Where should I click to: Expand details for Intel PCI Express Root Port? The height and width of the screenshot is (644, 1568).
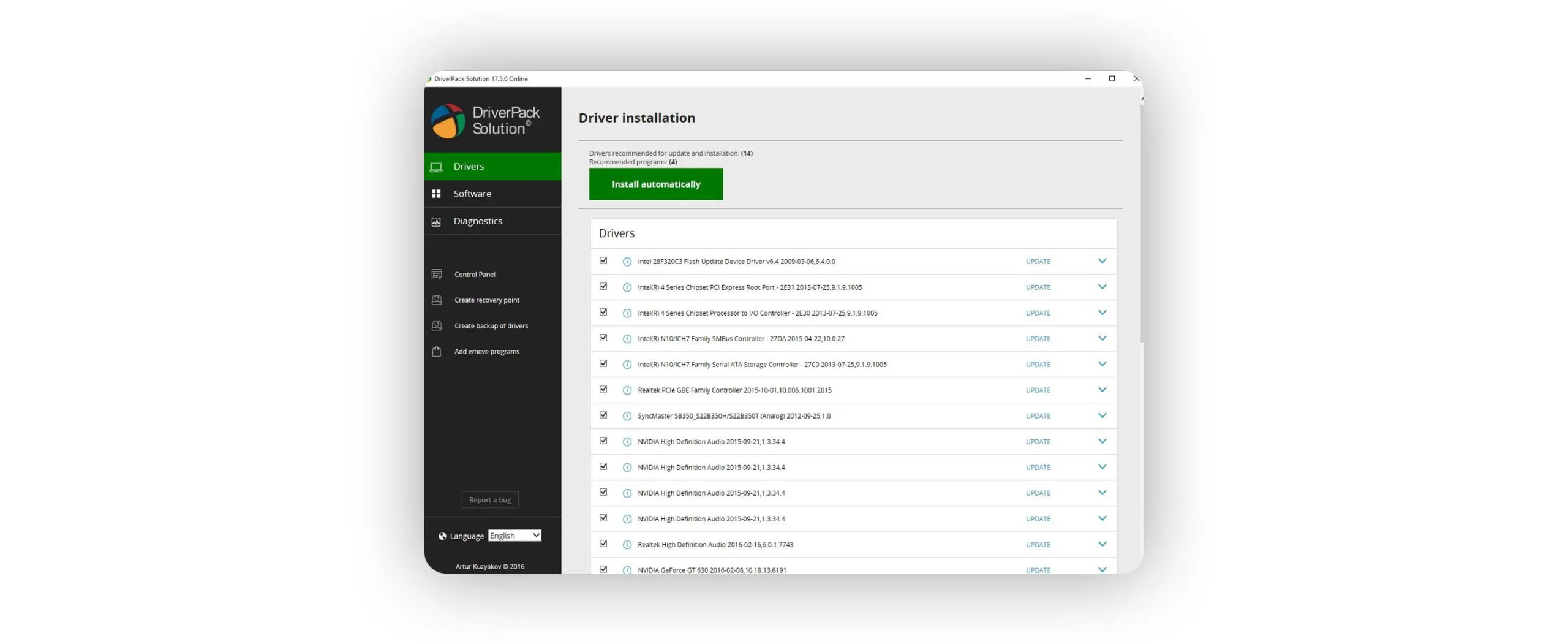1101,287
